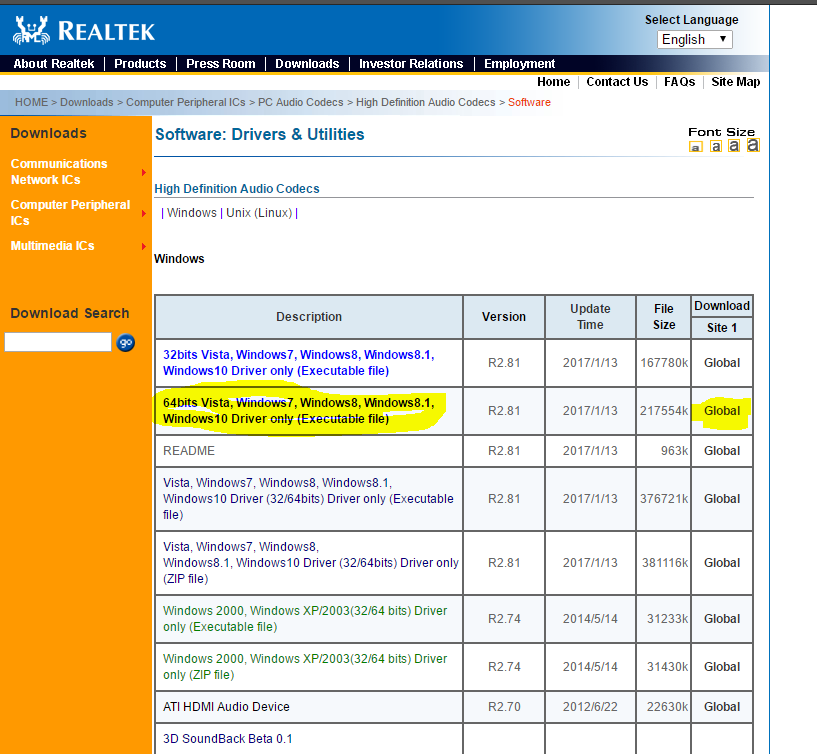Click the ATI HDMI Audio Device entry
This screenshot has height=754, width=817.
tap(226, 707)
